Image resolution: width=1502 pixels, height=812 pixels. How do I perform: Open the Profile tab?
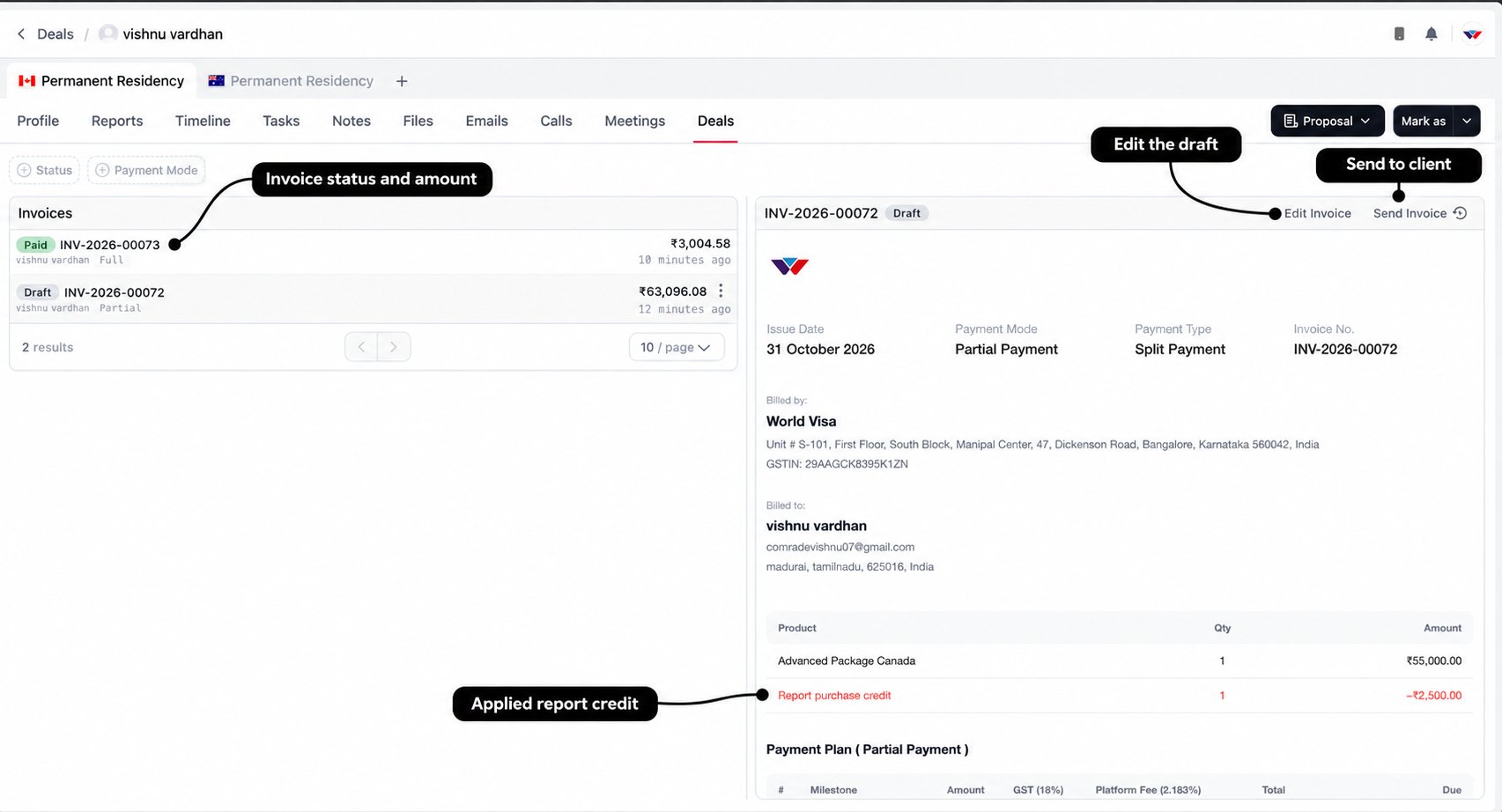pos(38,121)
